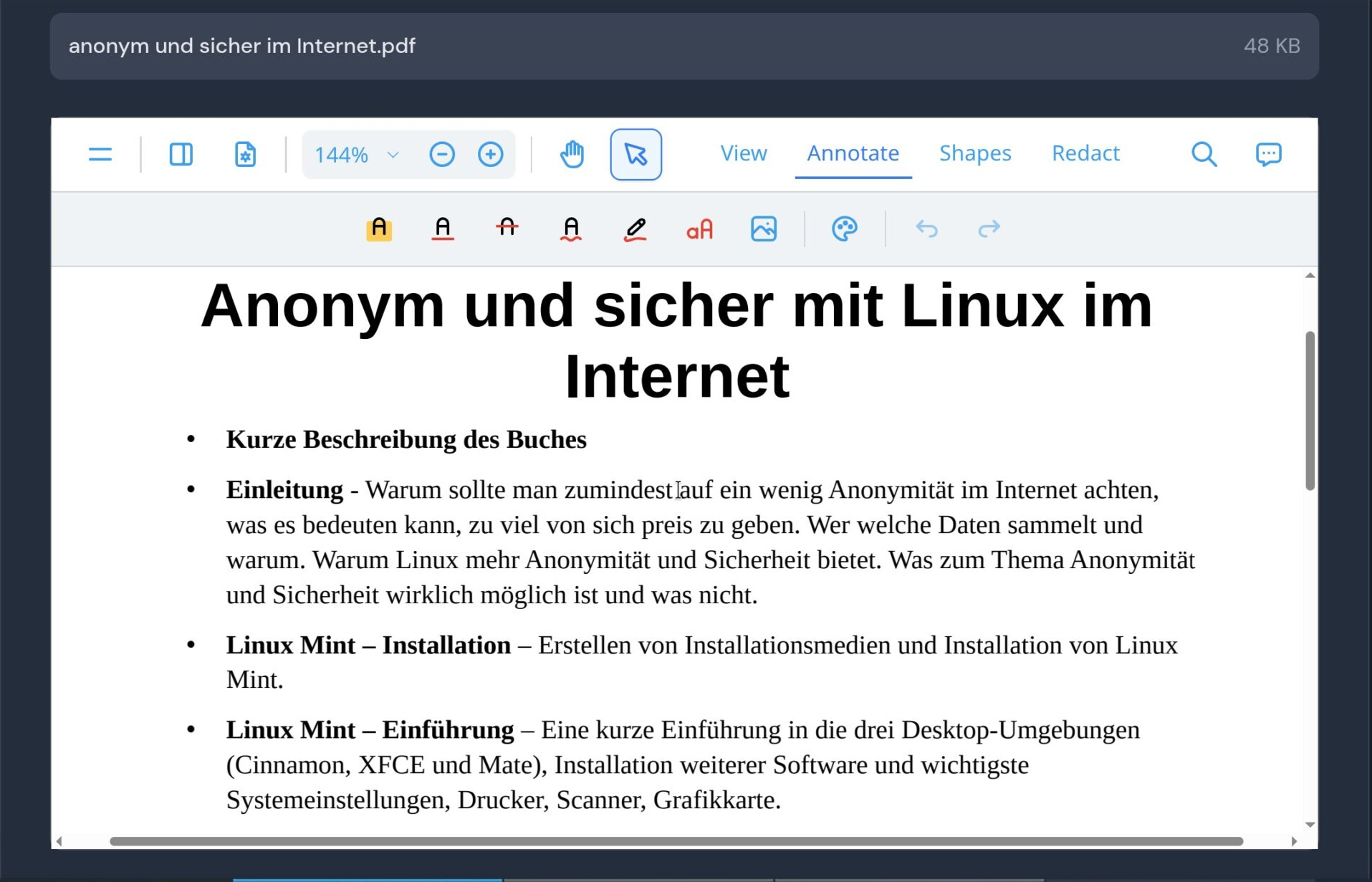Open the comments panel
Screen dimensions: 1372x882
1268,154
